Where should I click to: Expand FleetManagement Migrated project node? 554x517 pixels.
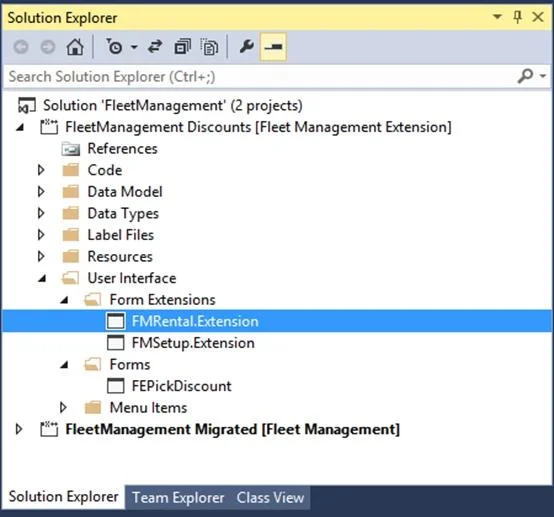tap(19, 429)
